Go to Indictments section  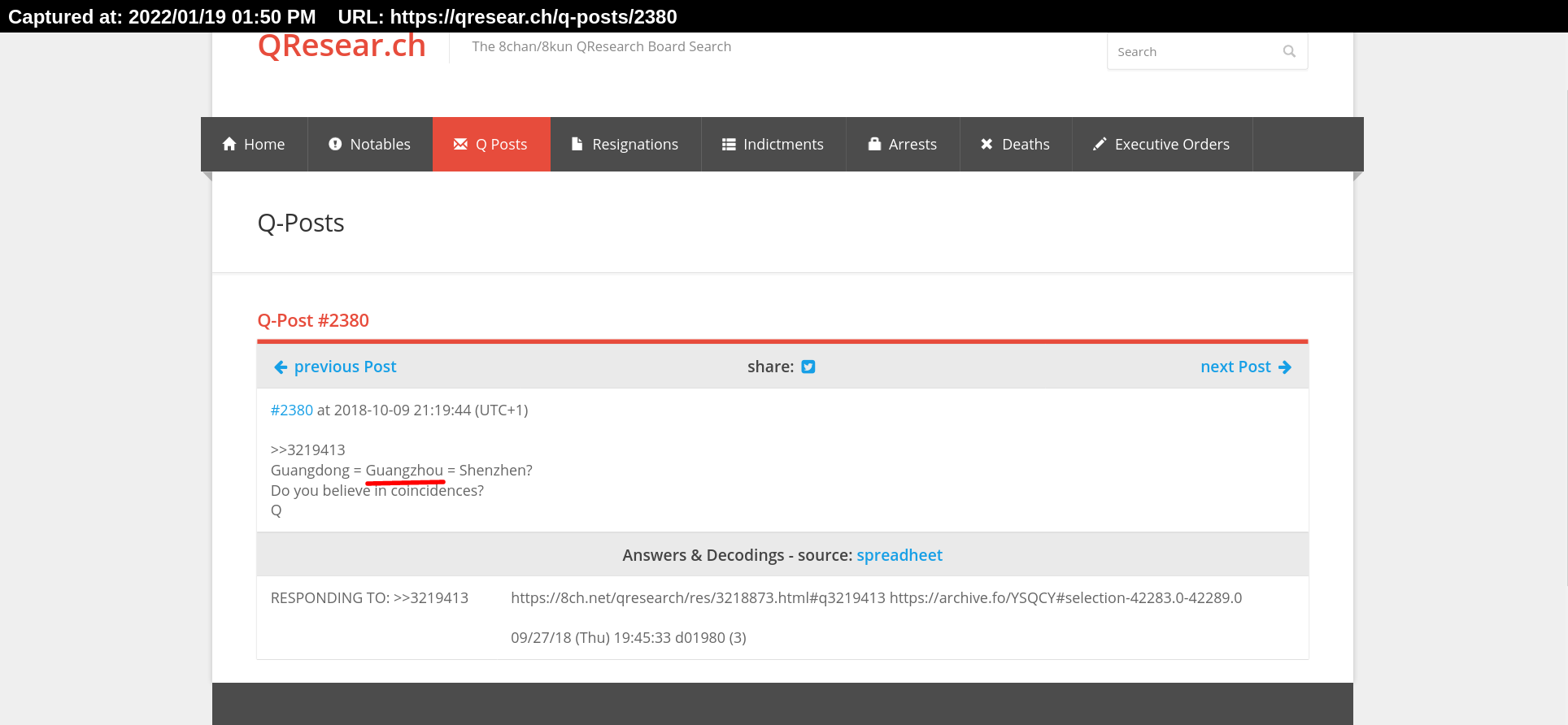[773, 144]
